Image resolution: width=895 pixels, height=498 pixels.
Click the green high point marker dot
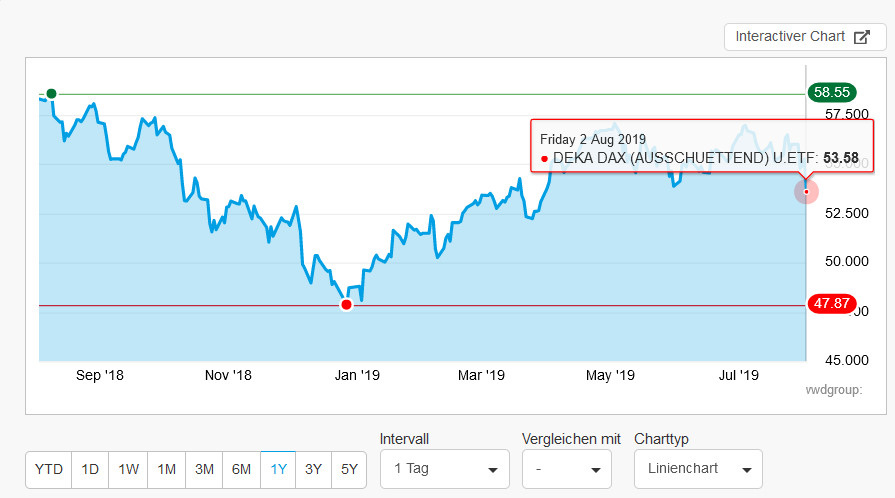[51, 94]
